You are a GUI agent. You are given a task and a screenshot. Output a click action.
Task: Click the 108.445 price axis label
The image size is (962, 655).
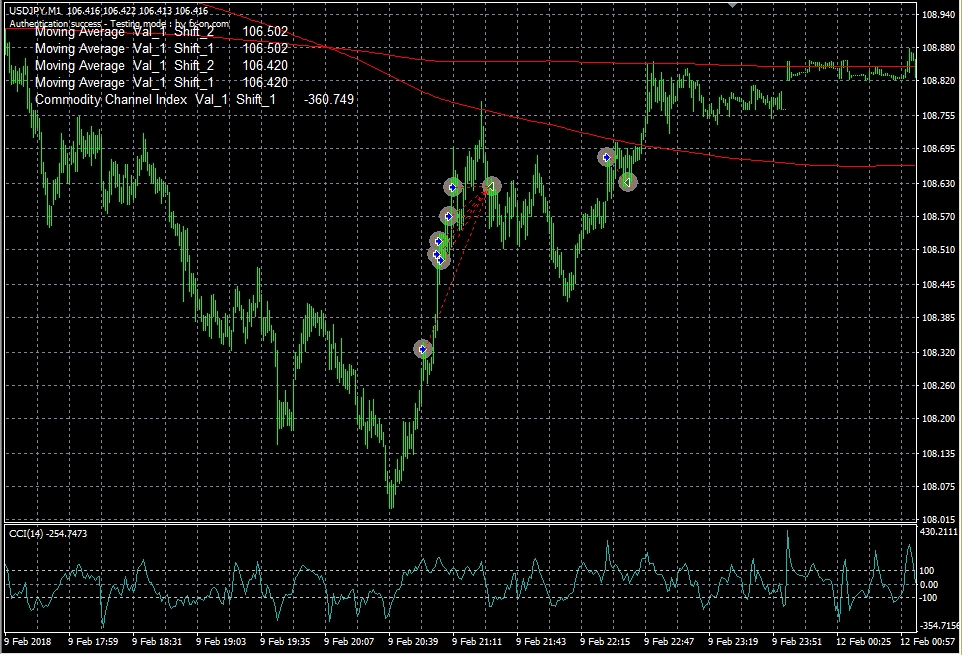coord(939,285)
